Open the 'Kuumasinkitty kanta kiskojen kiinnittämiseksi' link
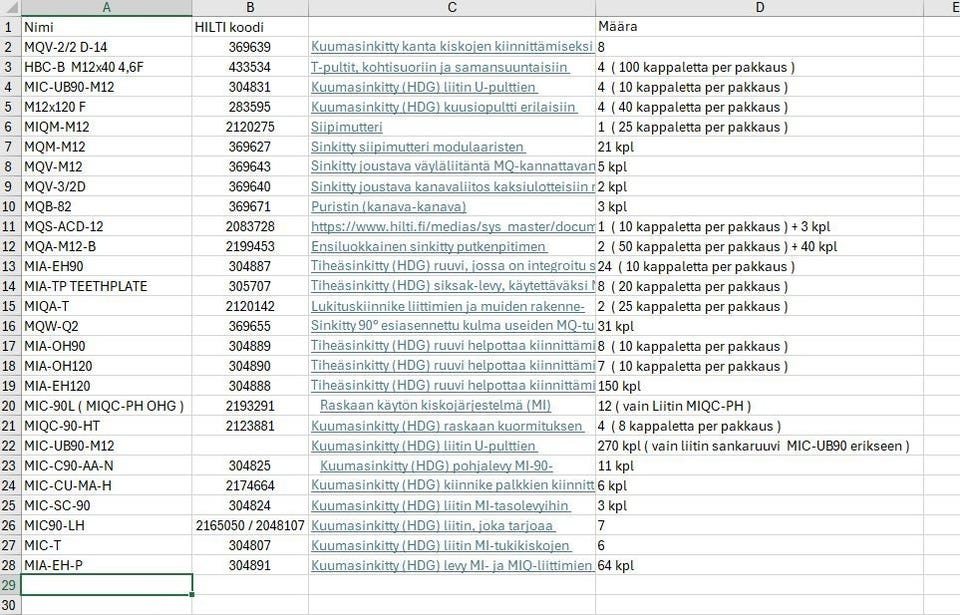 (452, 47)
